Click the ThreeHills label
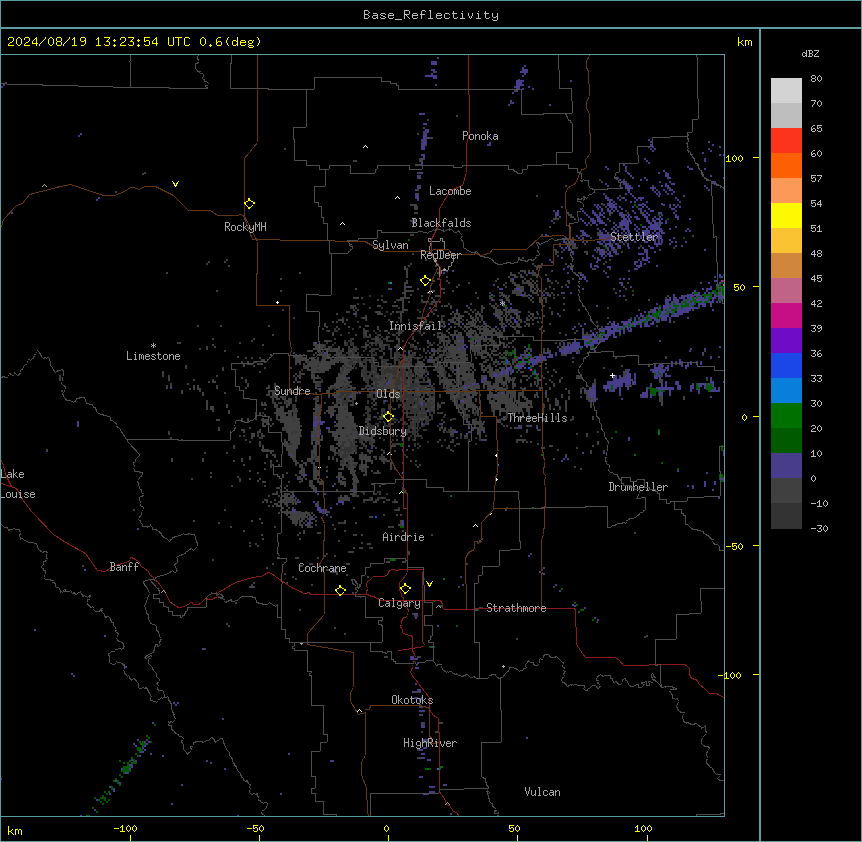This screenshot has height=842, width=862. coord(537,418)
